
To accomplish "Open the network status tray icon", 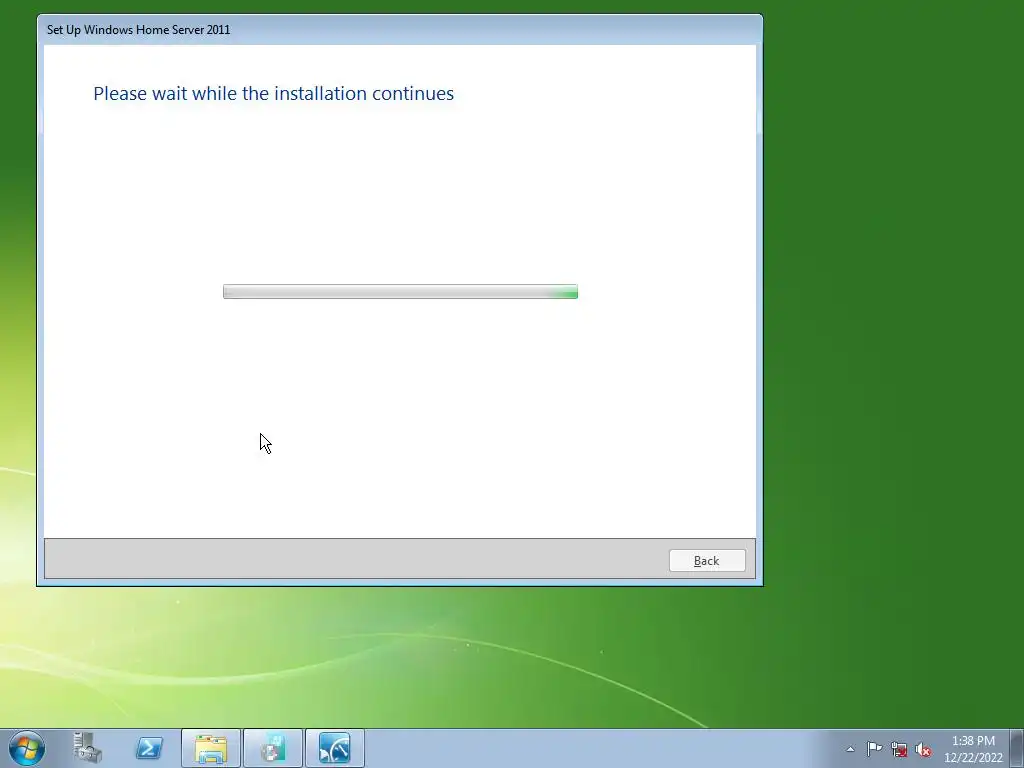I will click(x=899, y=749).
